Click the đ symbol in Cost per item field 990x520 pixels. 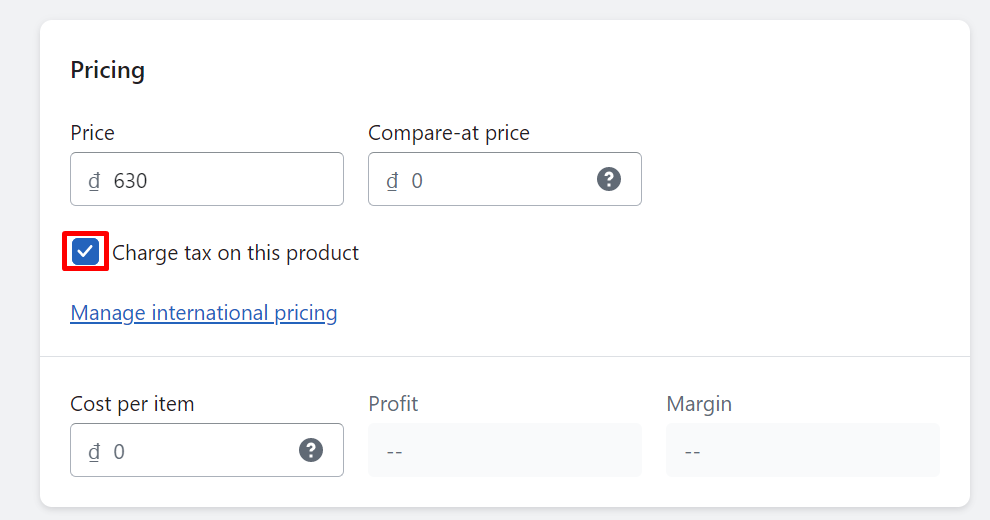(x=94, y=452)
